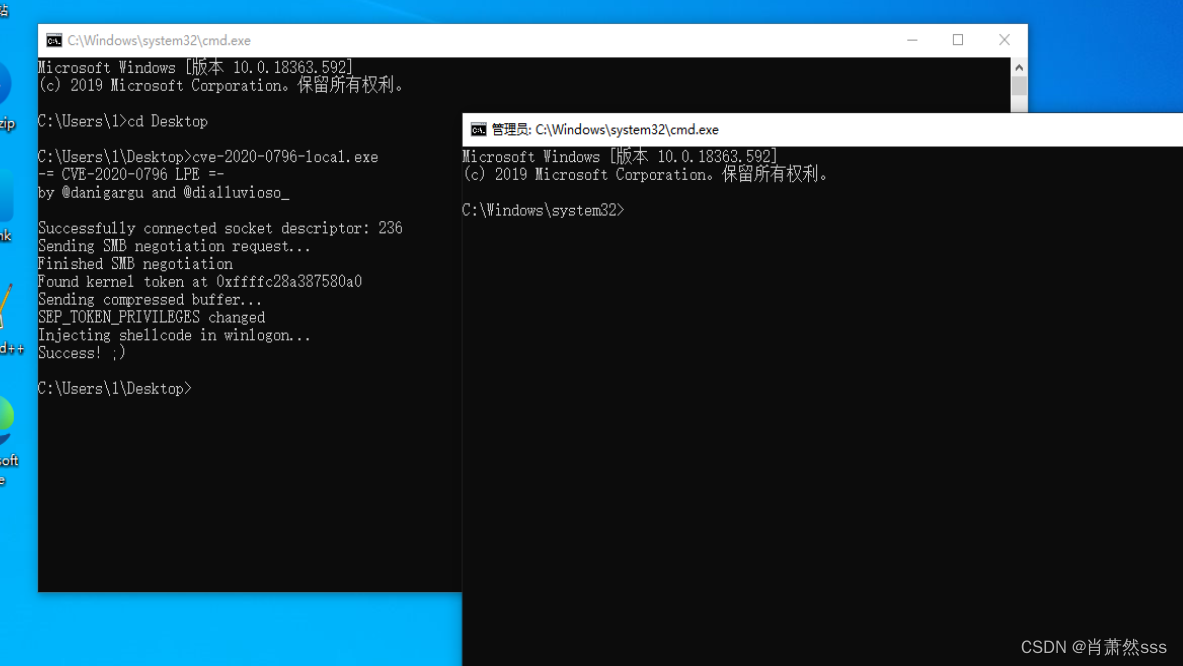Click the 'Finished SMB negotiation' line
Viewport: 1183px width, 666px height.
(x=136, y=264)
